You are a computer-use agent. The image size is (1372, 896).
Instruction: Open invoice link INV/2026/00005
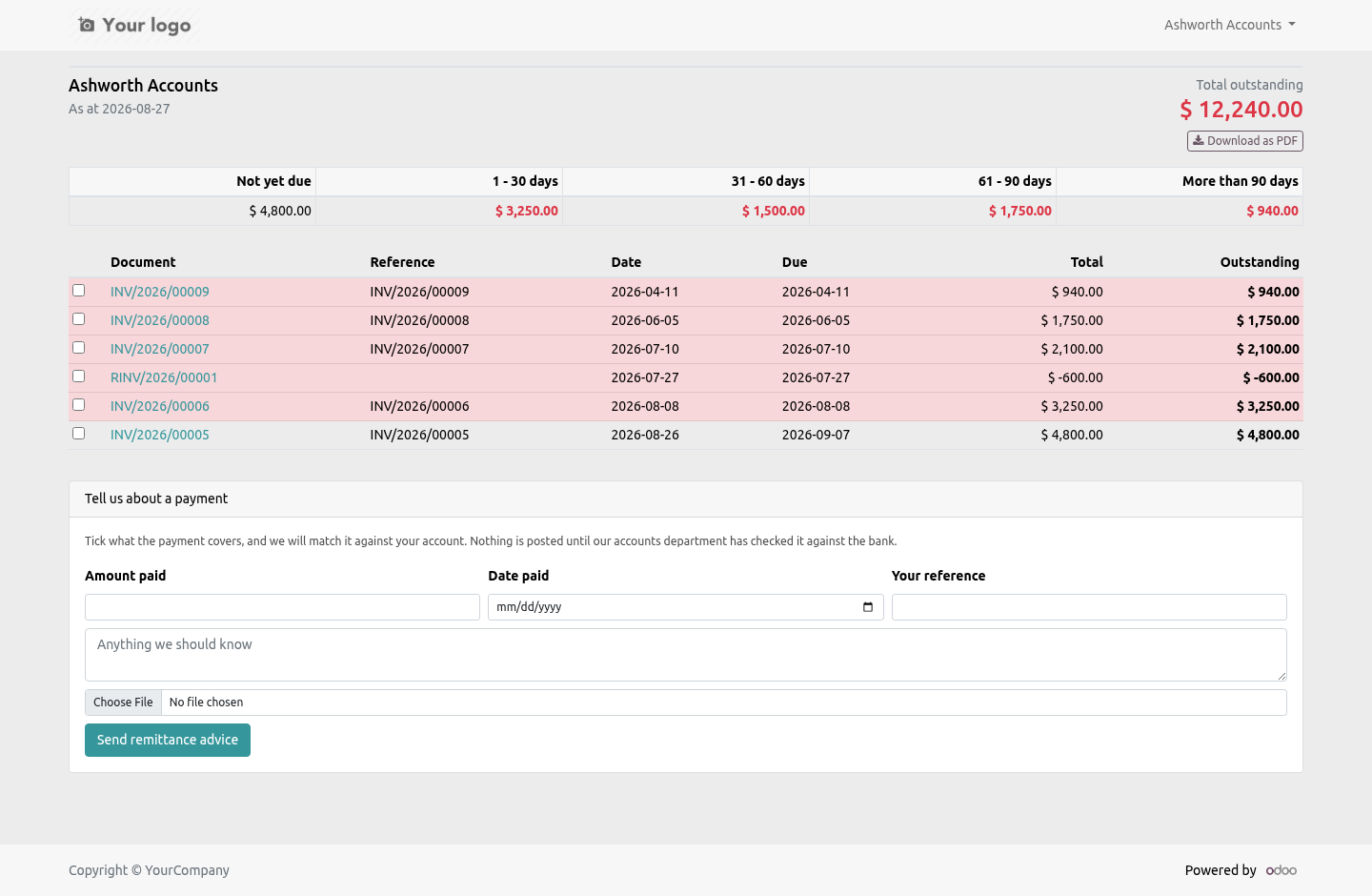click(x=160, y=435)
